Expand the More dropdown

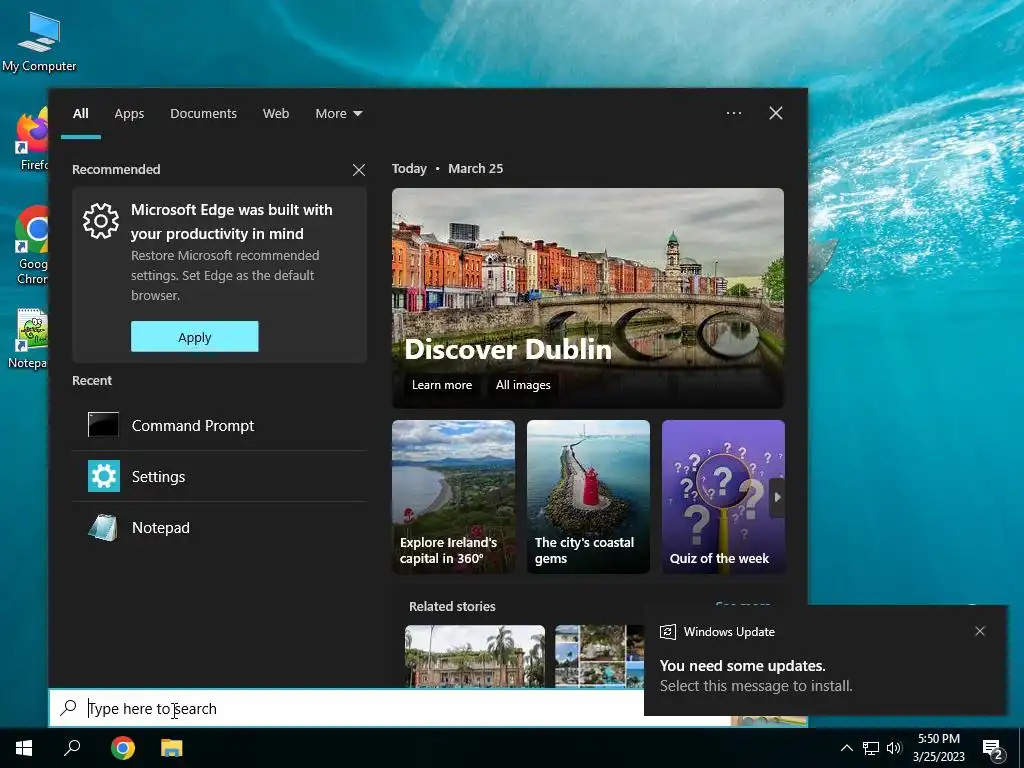click(338, 114)
